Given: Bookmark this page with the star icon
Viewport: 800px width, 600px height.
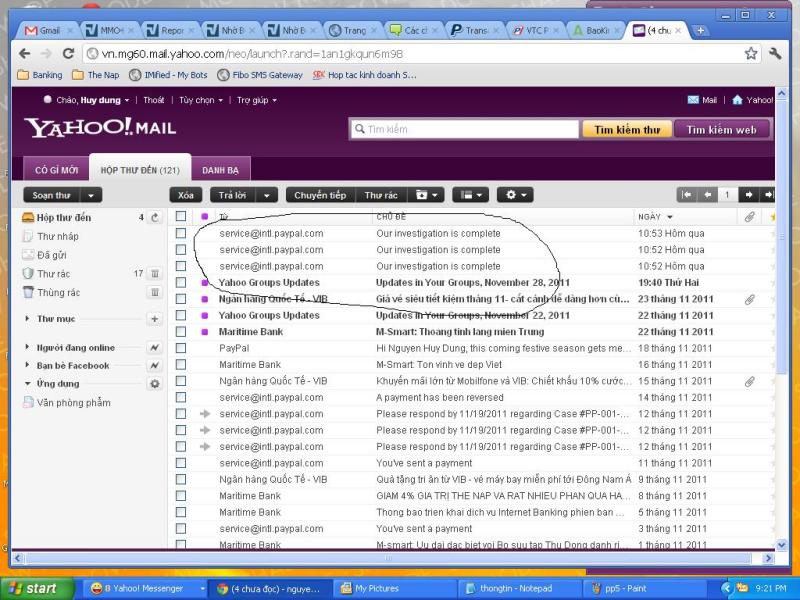Looking at the screenshot, I should pos(751,53).
